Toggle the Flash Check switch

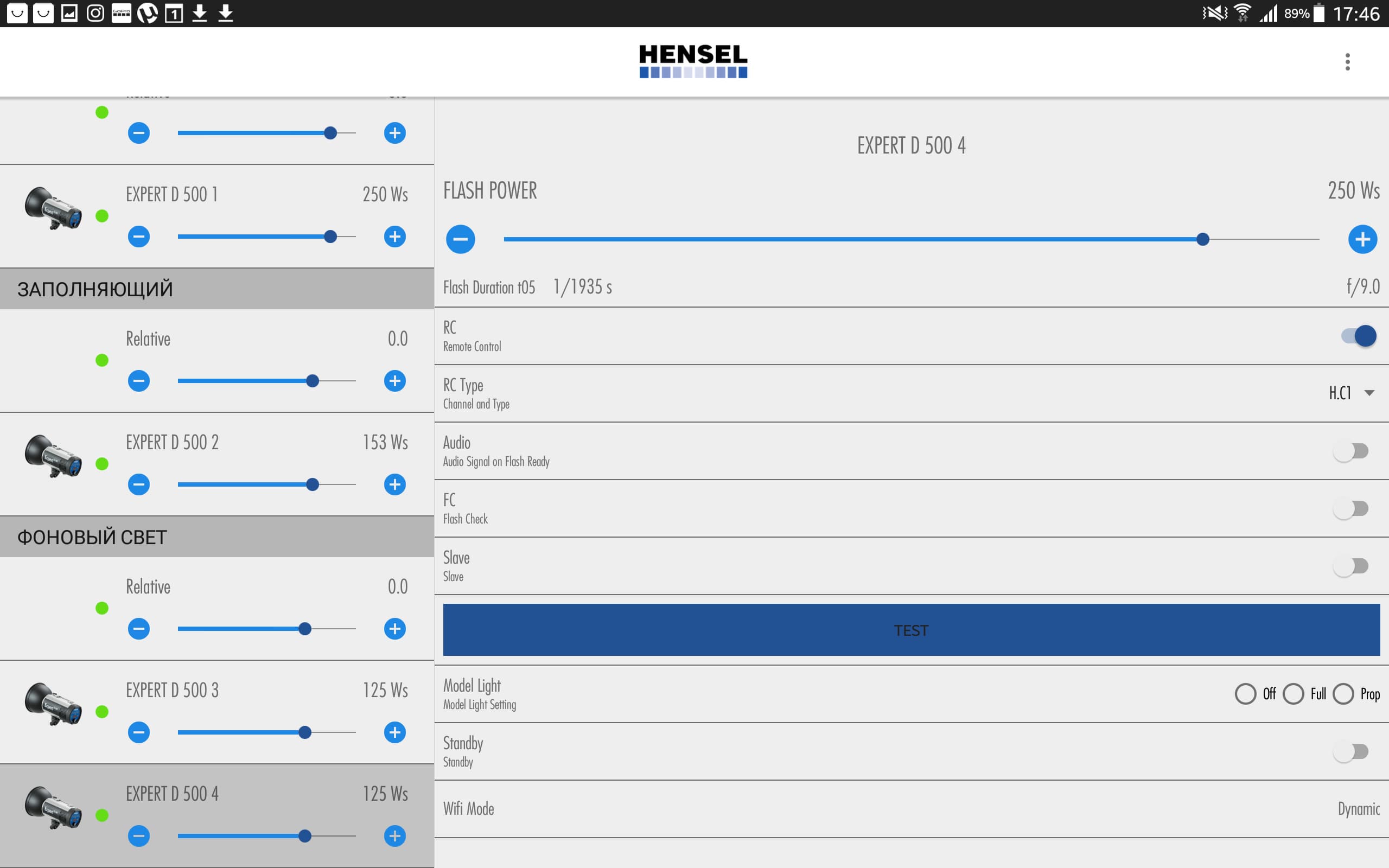[1350, 509]
